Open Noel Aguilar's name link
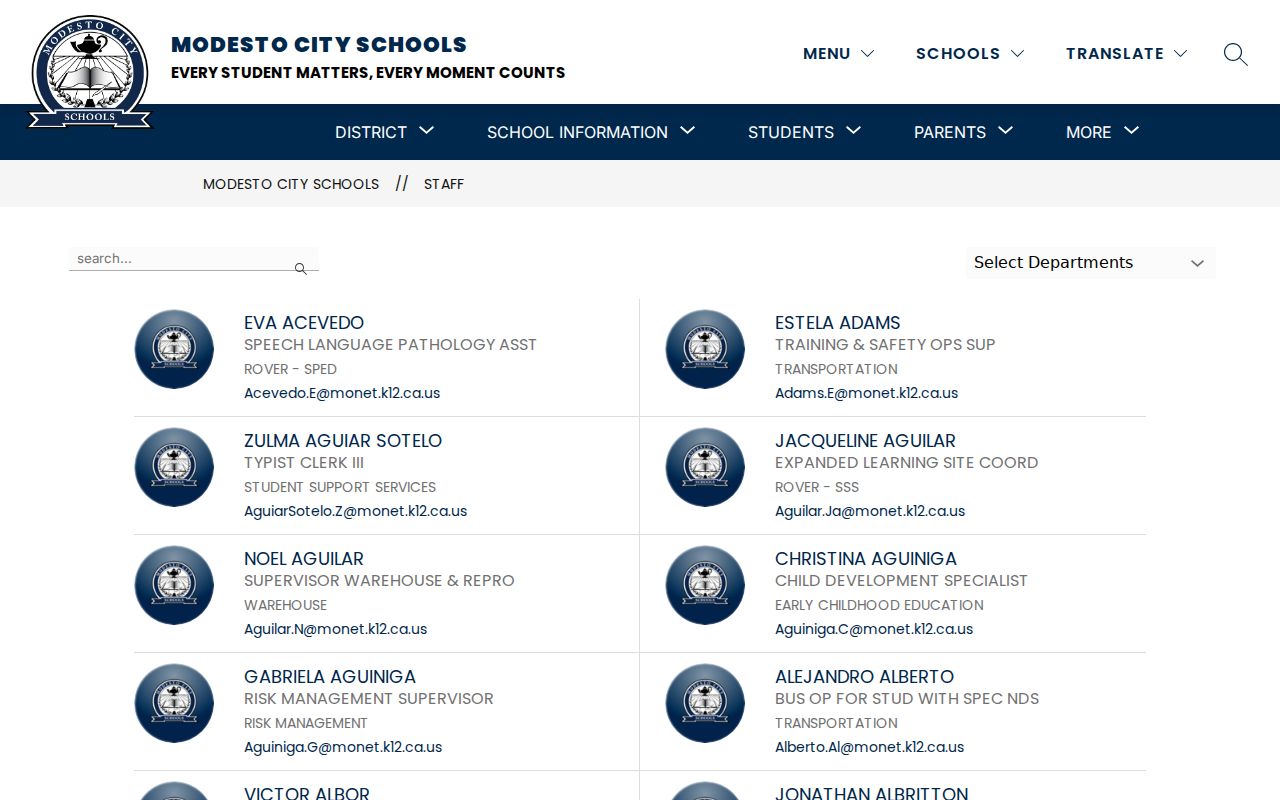The image size is (1280, 800). pos(304,559)
